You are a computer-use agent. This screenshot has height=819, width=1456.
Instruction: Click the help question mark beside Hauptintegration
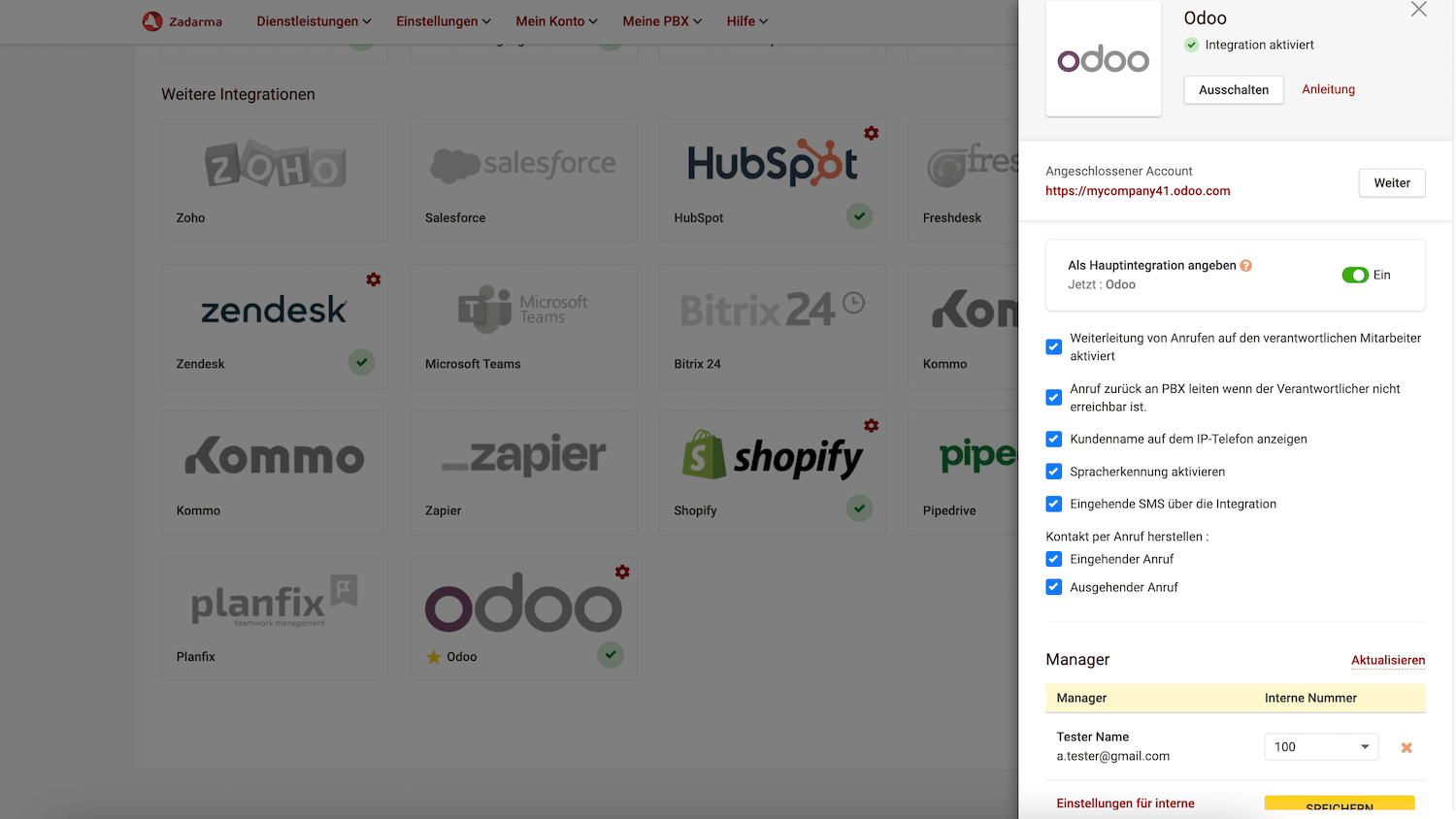point(1245,265)
